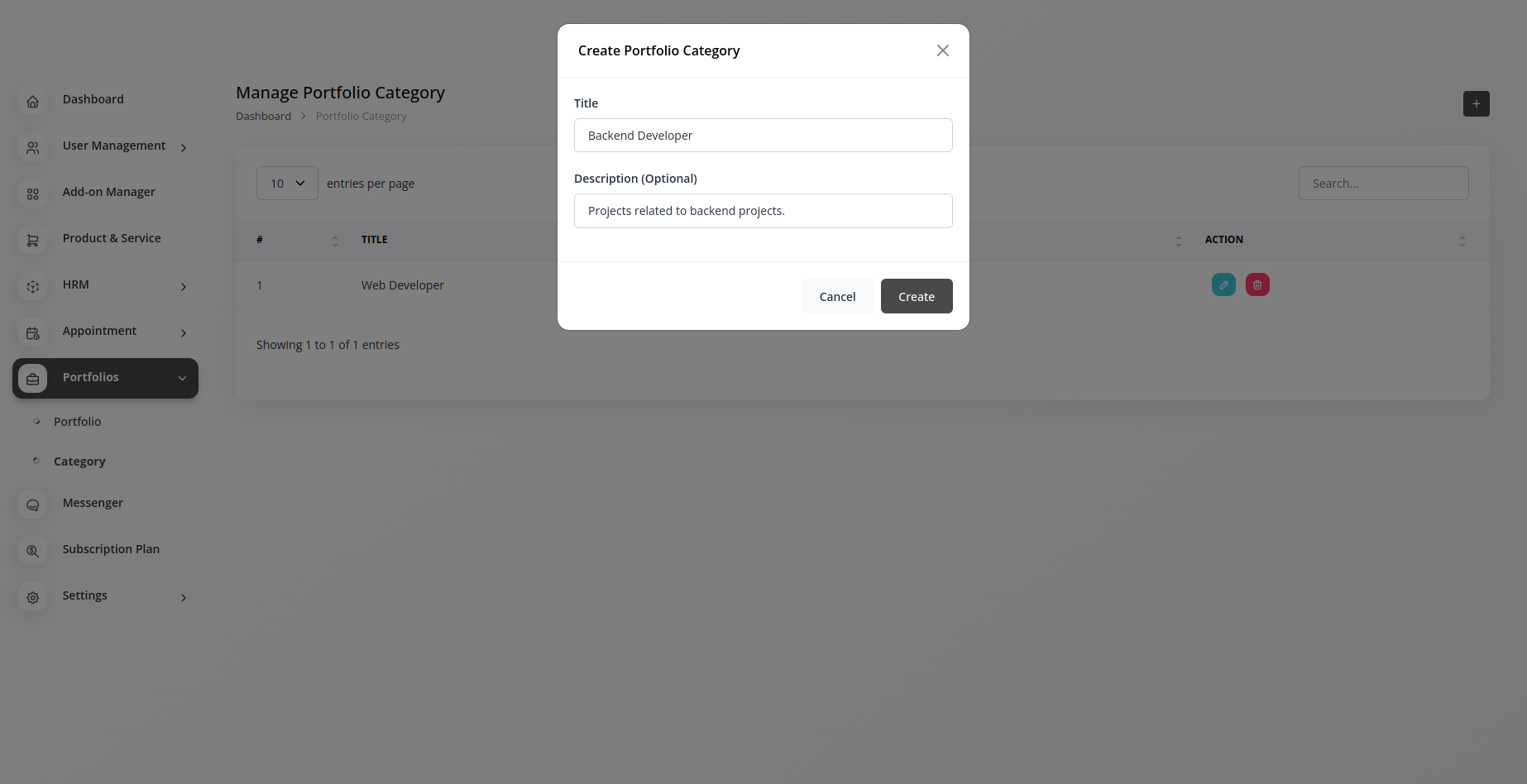The height and width of the screenshot is (784, 1527).
Task: Collapse the Portfolios sidebar menu
Action: pos(182,379)
